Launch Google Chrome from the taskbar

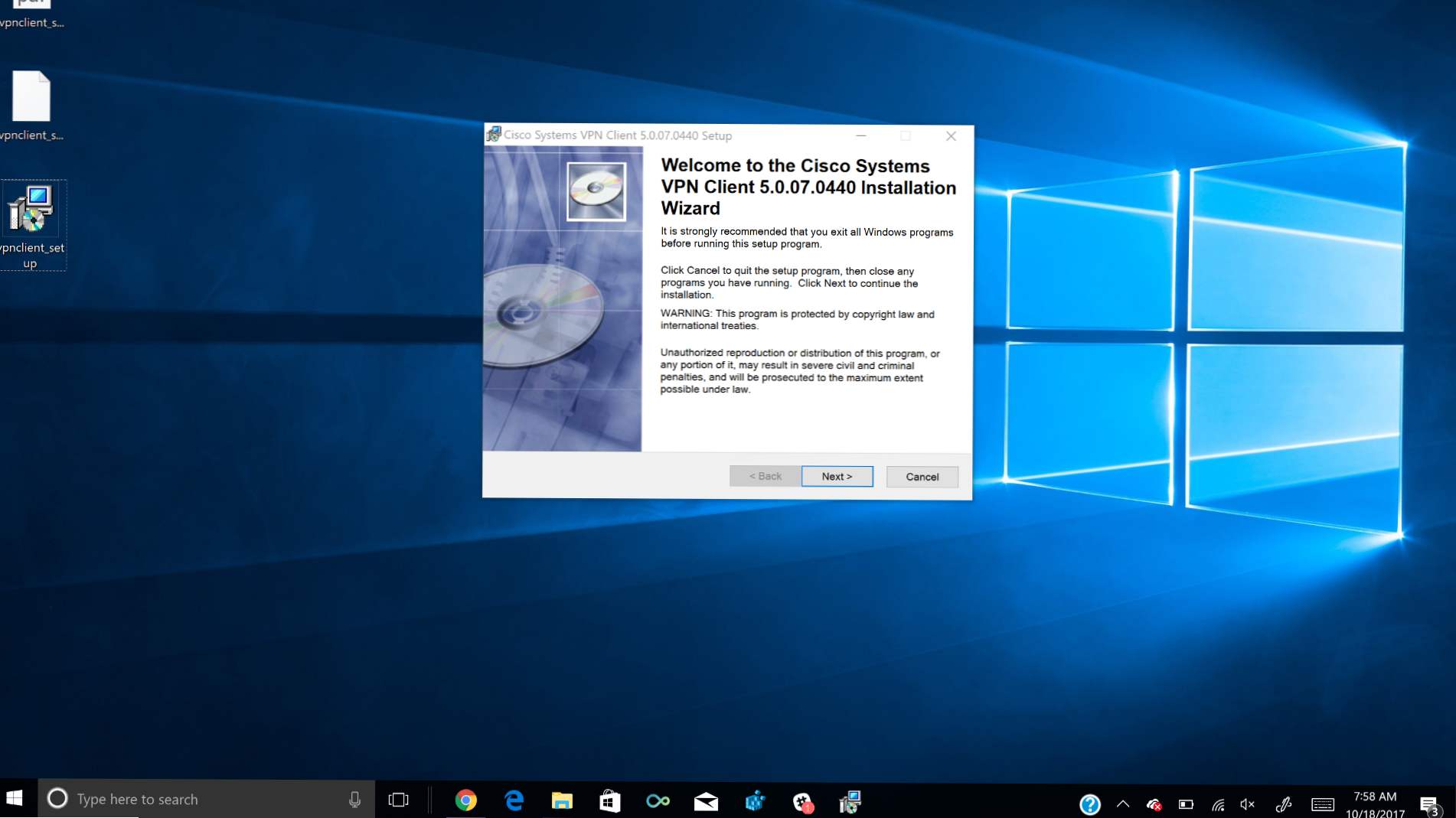point(465,800)
